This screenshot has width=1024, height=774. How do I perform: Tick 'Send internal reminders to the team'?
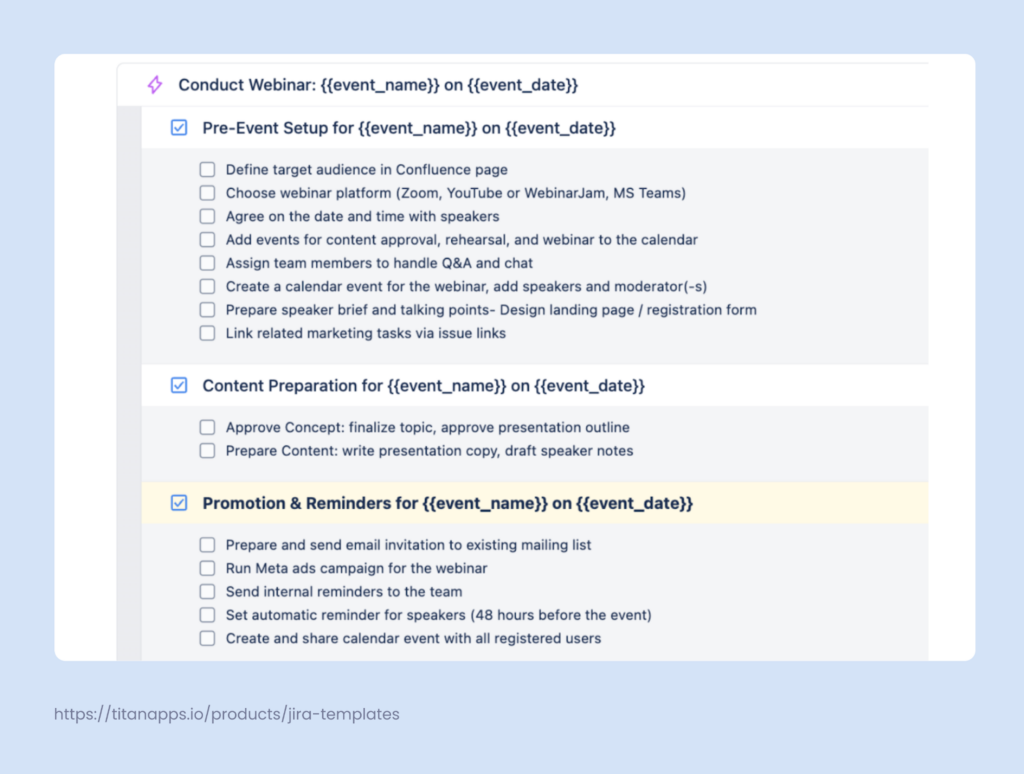207,592
